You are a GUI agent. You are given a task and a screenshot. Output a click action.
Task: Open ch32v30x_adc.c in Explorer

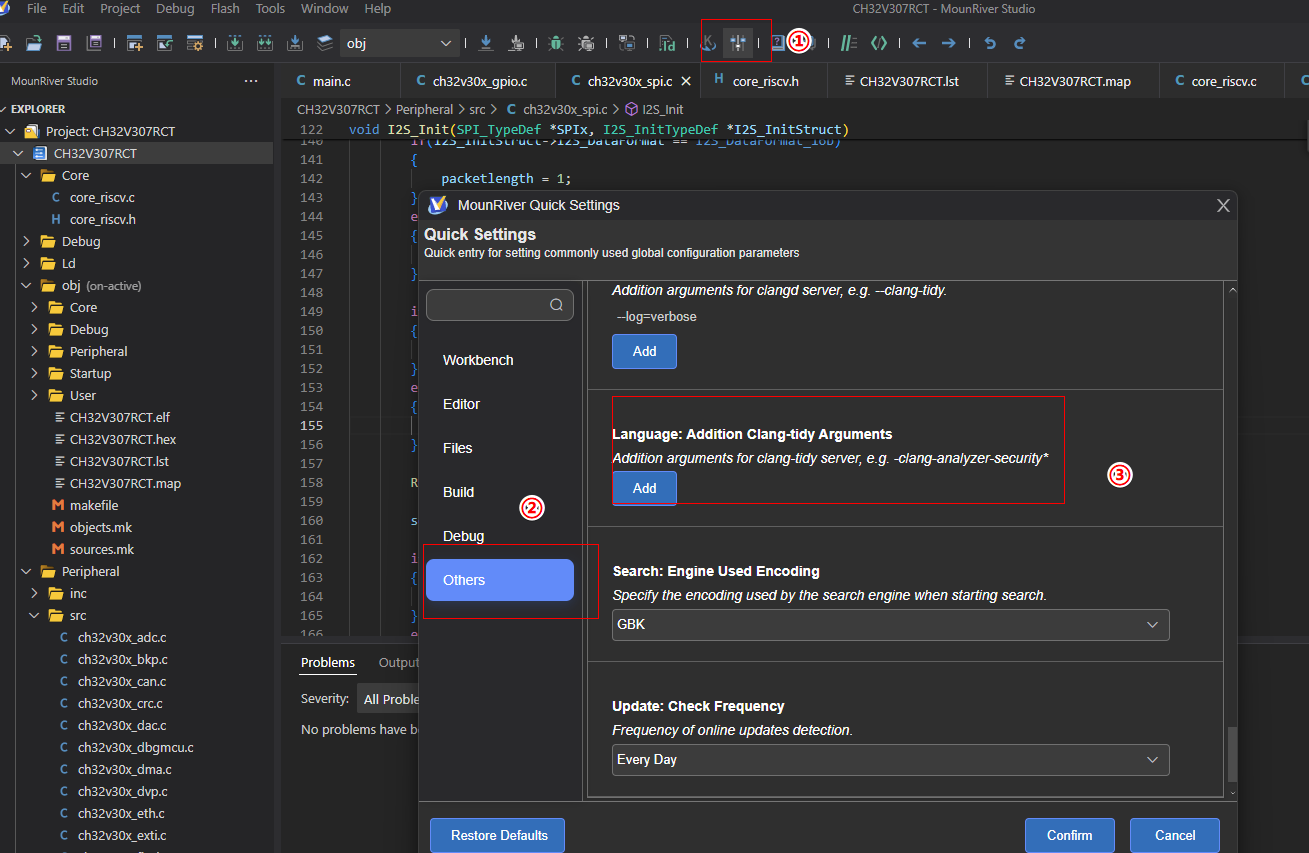(122, 637)
